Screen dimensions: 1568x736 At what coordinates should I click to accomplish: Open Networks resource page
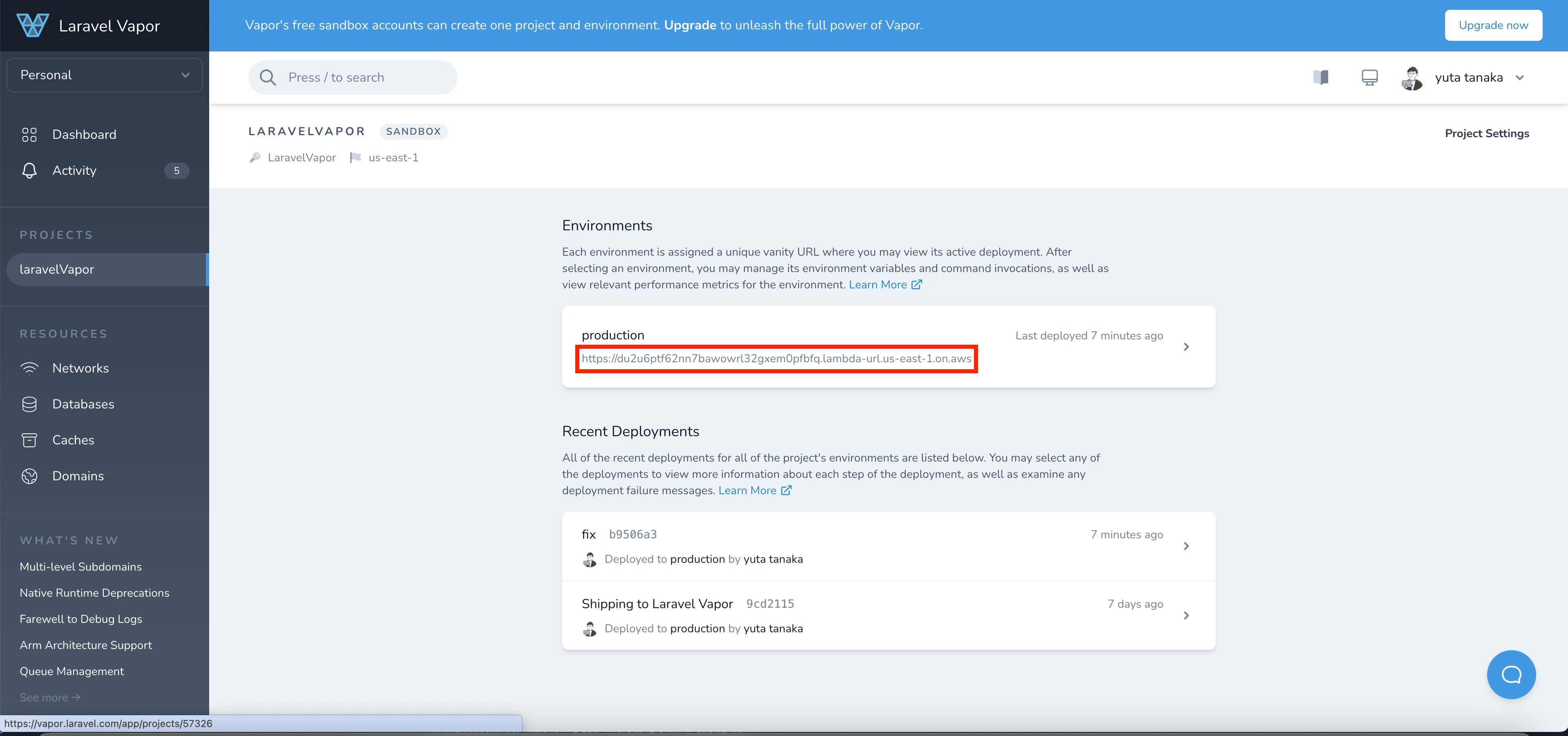point(80,368)
